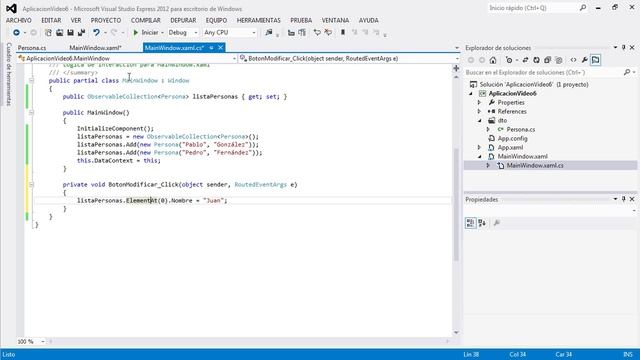640x360 pixels.
Task: Click the Show All Files icon in Solution Explorer
Action: [559, 60]
